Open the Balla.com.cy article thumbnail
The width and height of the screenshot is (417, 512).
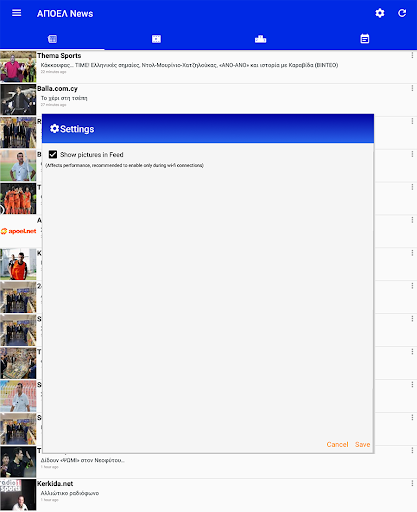tap(18, 100)
